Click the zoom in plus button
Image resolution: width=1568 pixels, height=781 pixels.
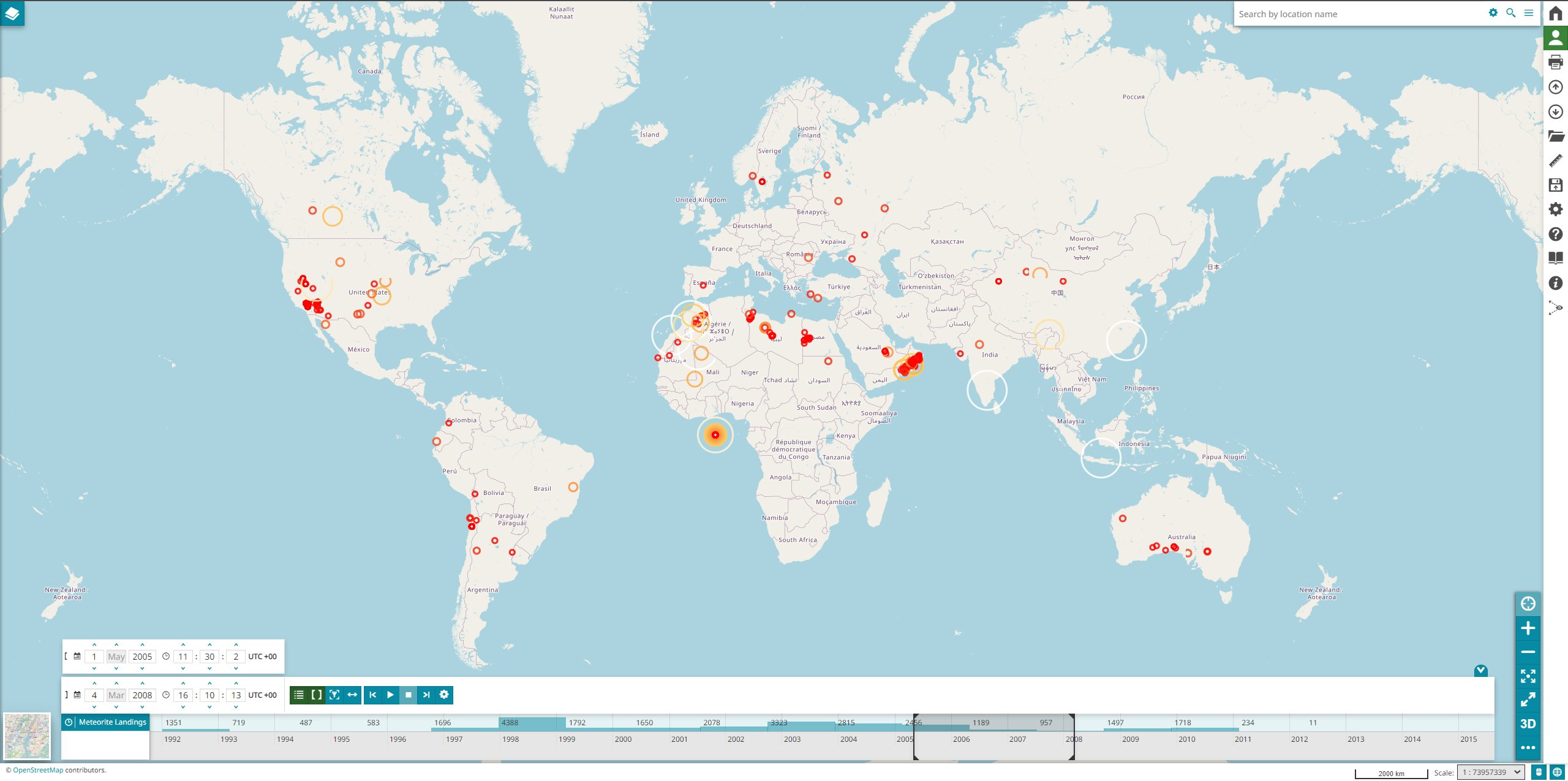[x=1528, y=628]
